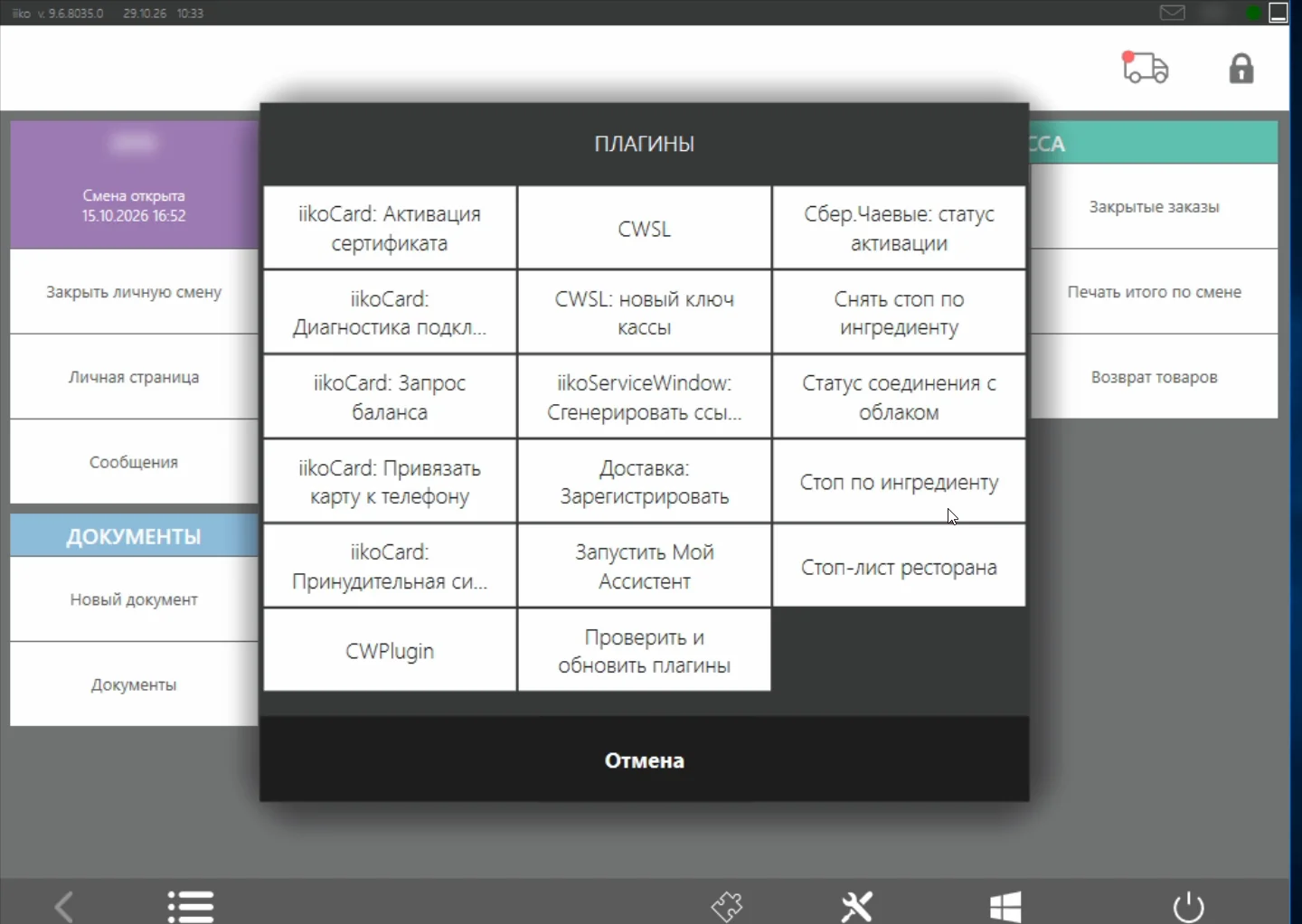Open the envelope mail icon in title bar

pyautogui.click(x=1173, y=13)
